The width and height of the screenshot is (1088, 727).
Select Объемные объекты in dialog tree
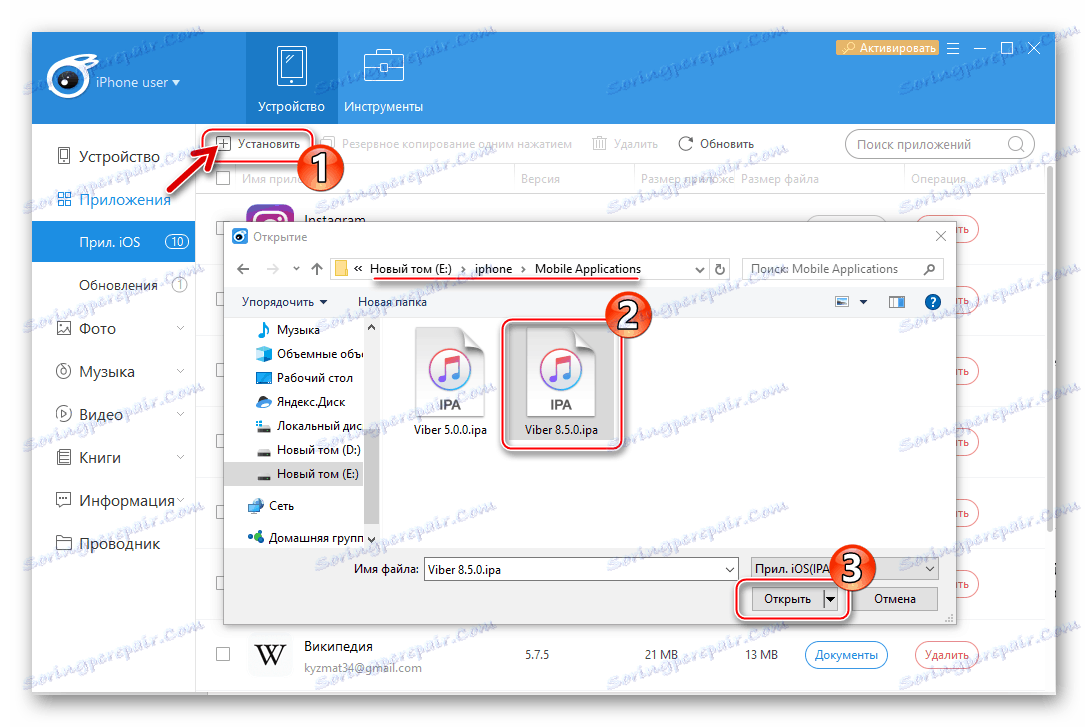pos(309,354)
